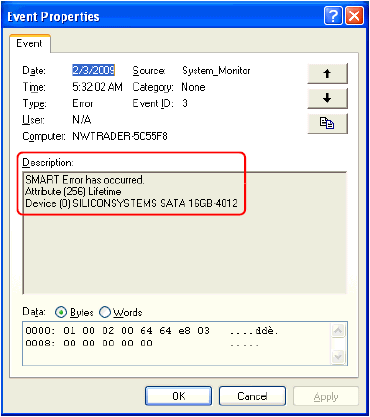Select the highlighted date 2/3/2009
Image resolution: width=370 pixels, height=417 pixels.
(x=94, y=70)
